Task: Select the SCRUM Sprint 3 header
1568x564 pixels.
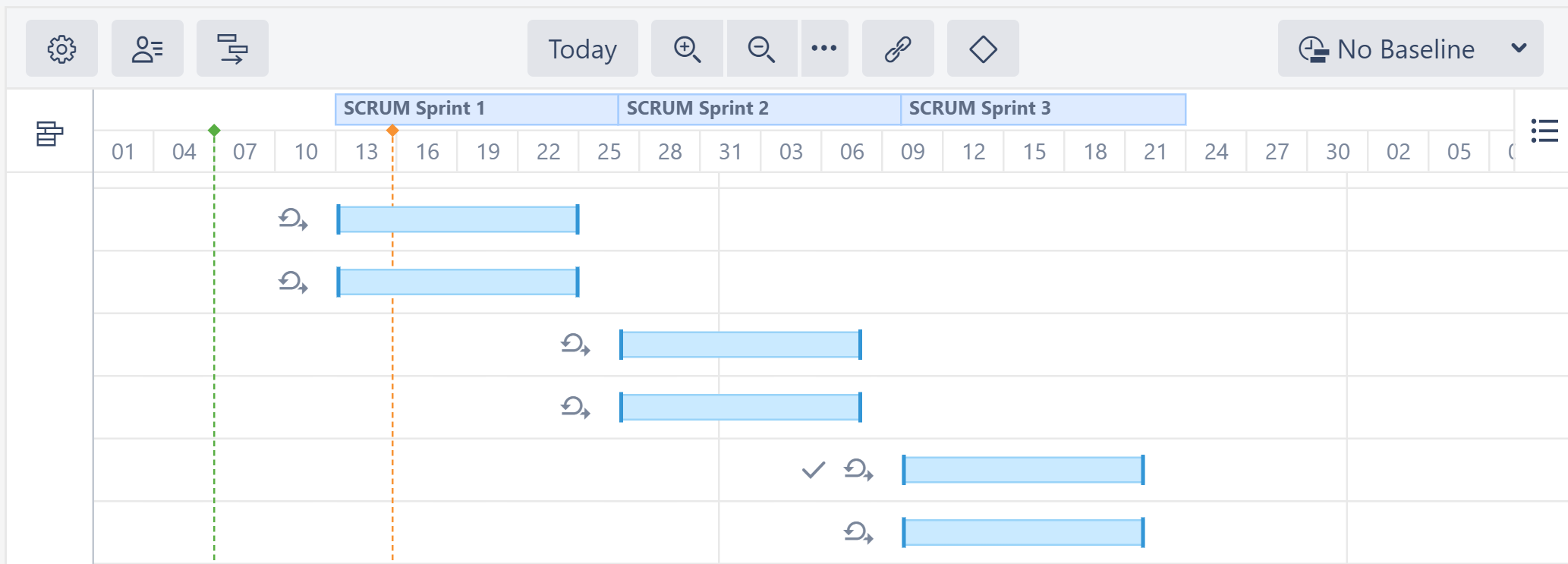Action: click(x=1043, y=109)
